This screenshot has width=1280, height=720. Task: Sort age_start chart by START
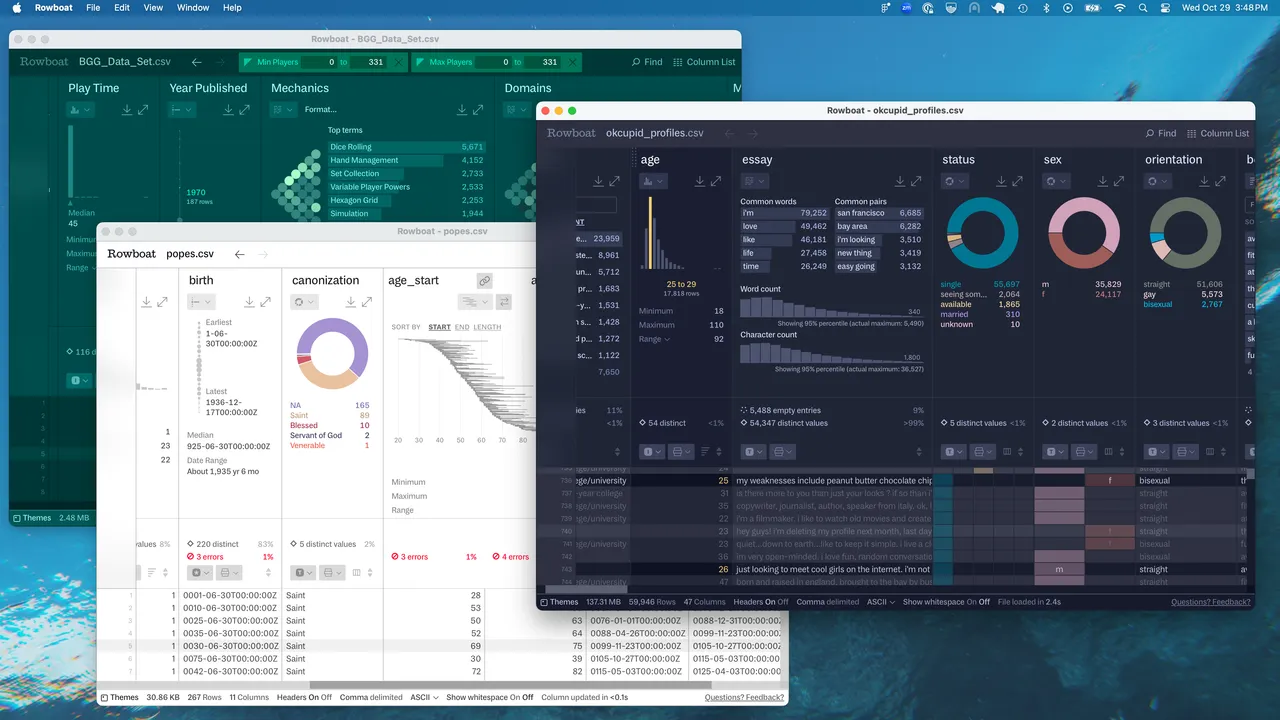(439, 327)
